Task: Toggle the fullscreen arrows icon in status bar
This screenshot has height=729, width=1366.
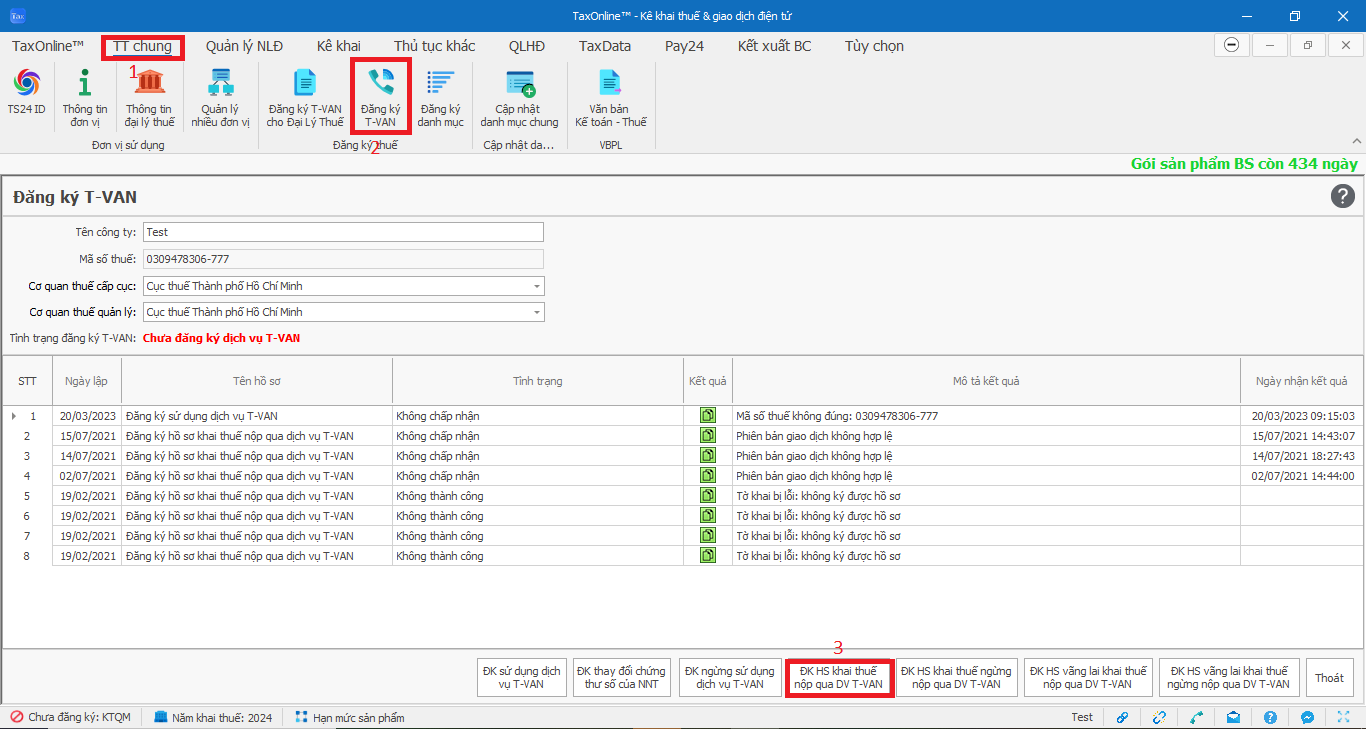Action: click(x=1344, y=717)
